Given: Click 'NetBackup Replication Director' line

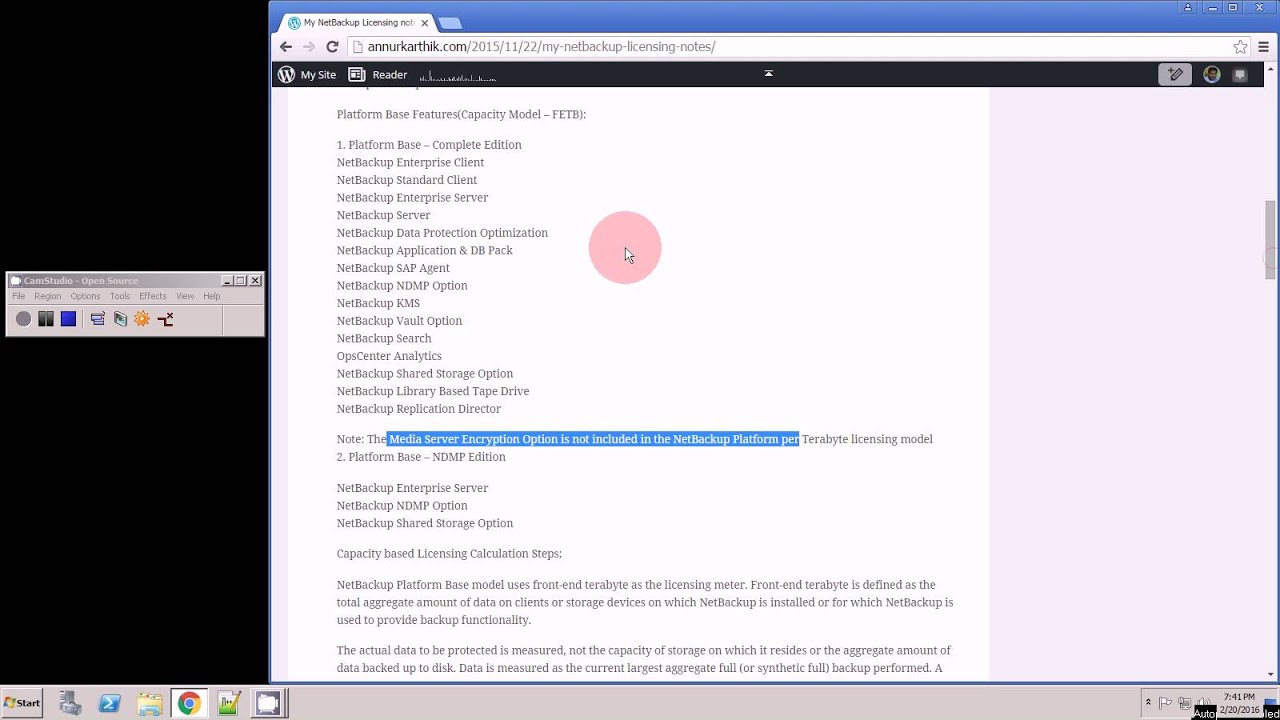Looking at the screenshot, I should (419, 409).
